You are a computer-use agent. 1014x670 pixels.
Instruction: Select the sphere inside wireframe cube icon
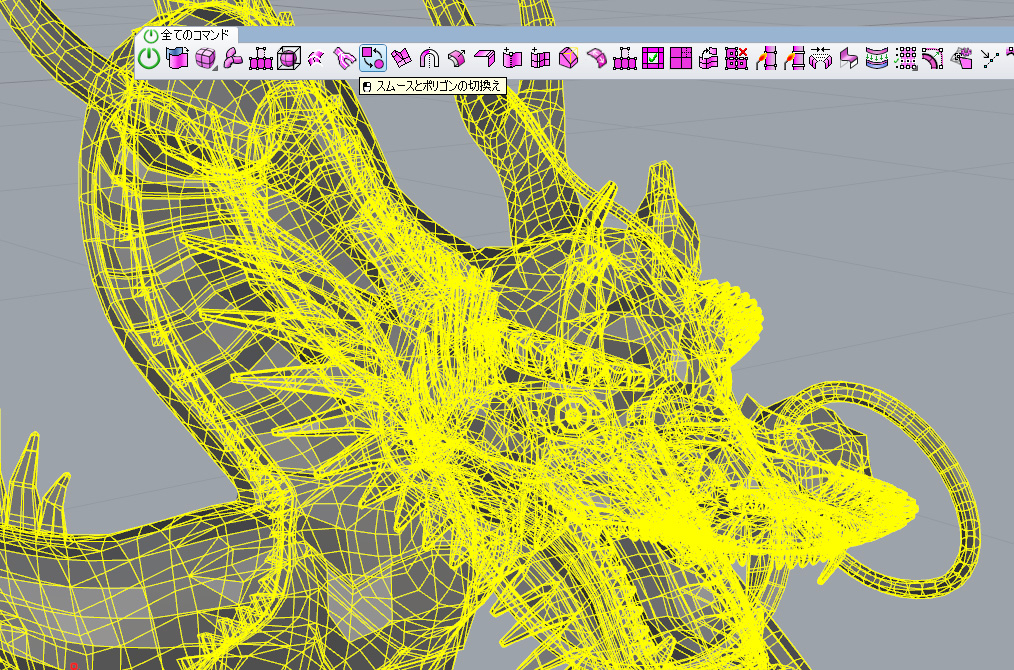pos(288,58)
